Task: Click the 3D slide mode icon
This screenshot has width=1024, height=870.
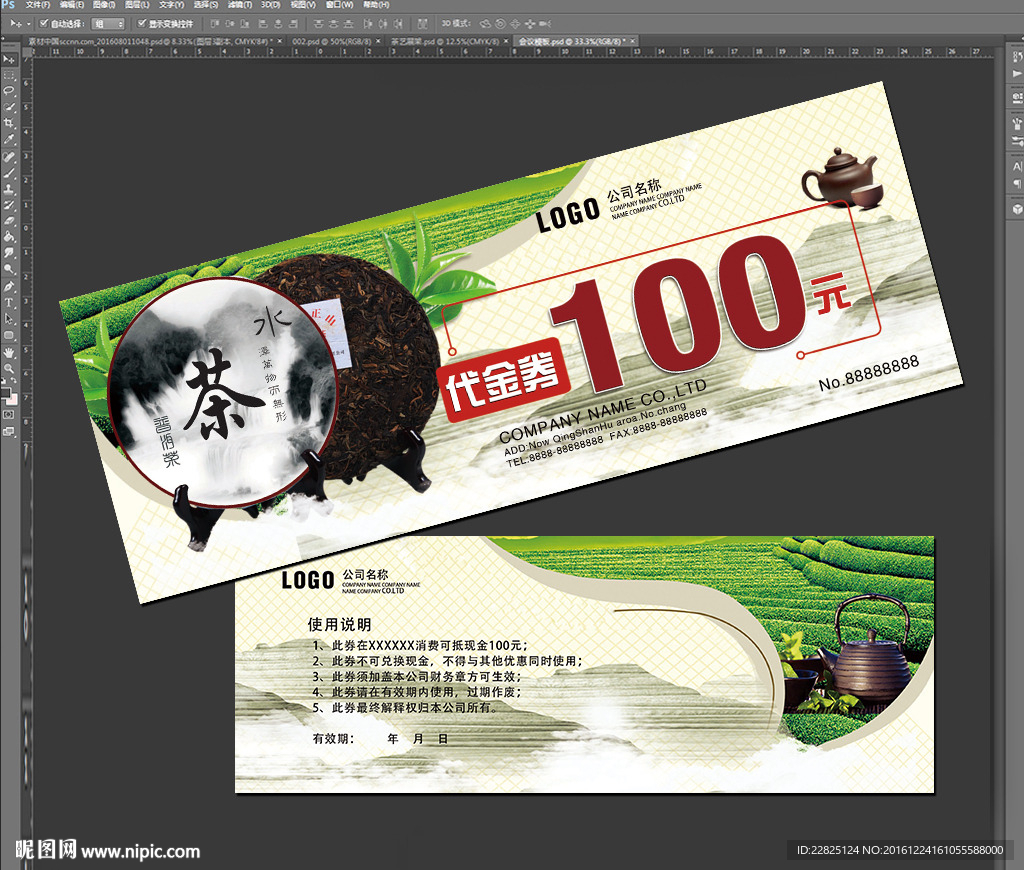Action: (x=530, y=24)
